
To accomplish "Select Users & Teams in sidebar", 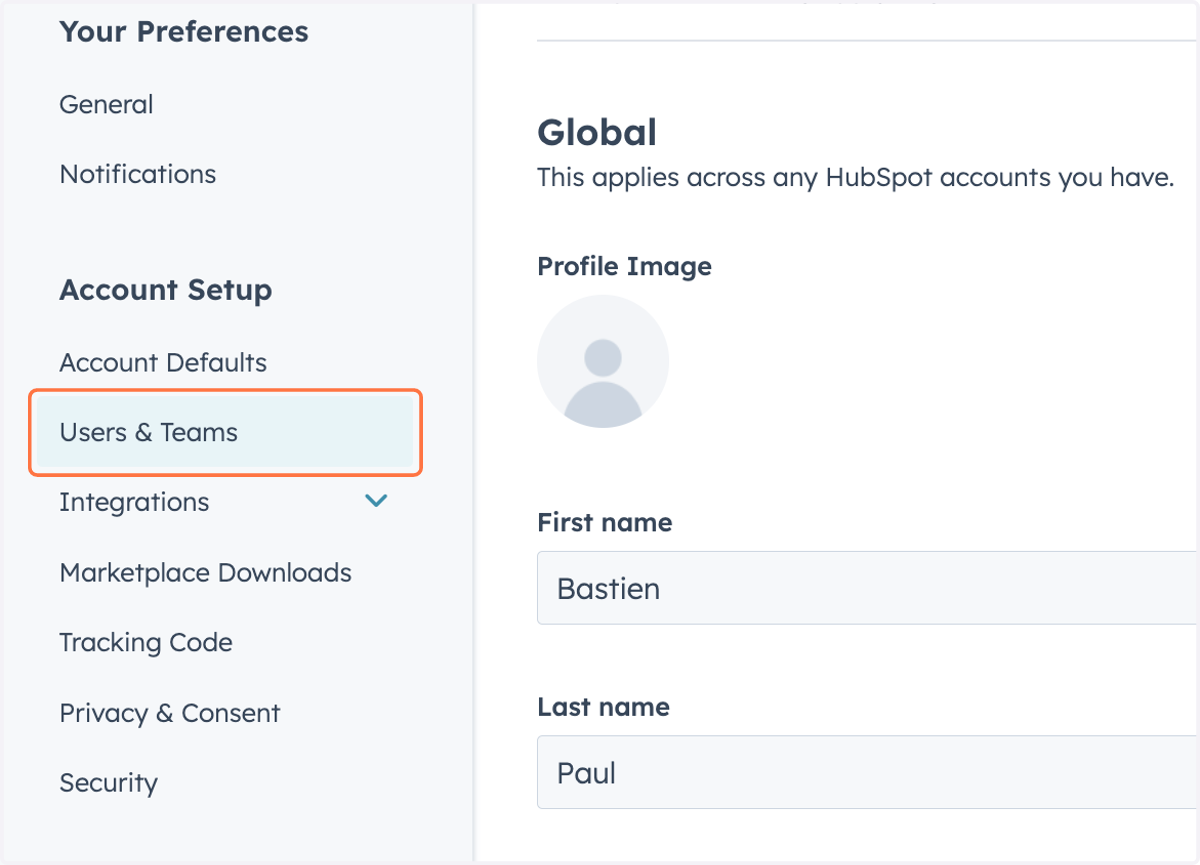I will pyautogui.click(x=225, y=432).
